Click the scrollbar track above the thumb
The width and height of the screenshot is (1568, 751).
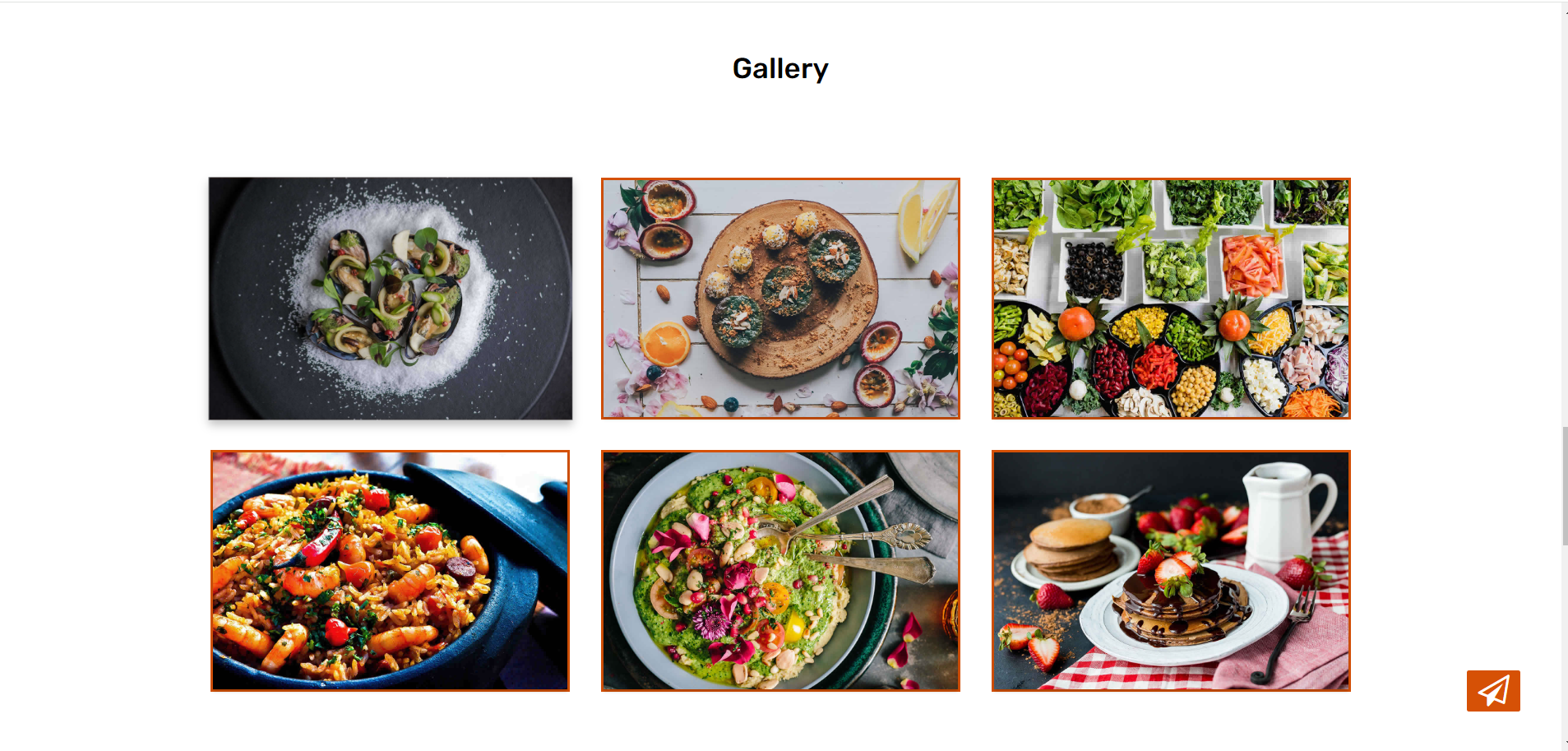pyautogui.click(x=1565, y=222)
